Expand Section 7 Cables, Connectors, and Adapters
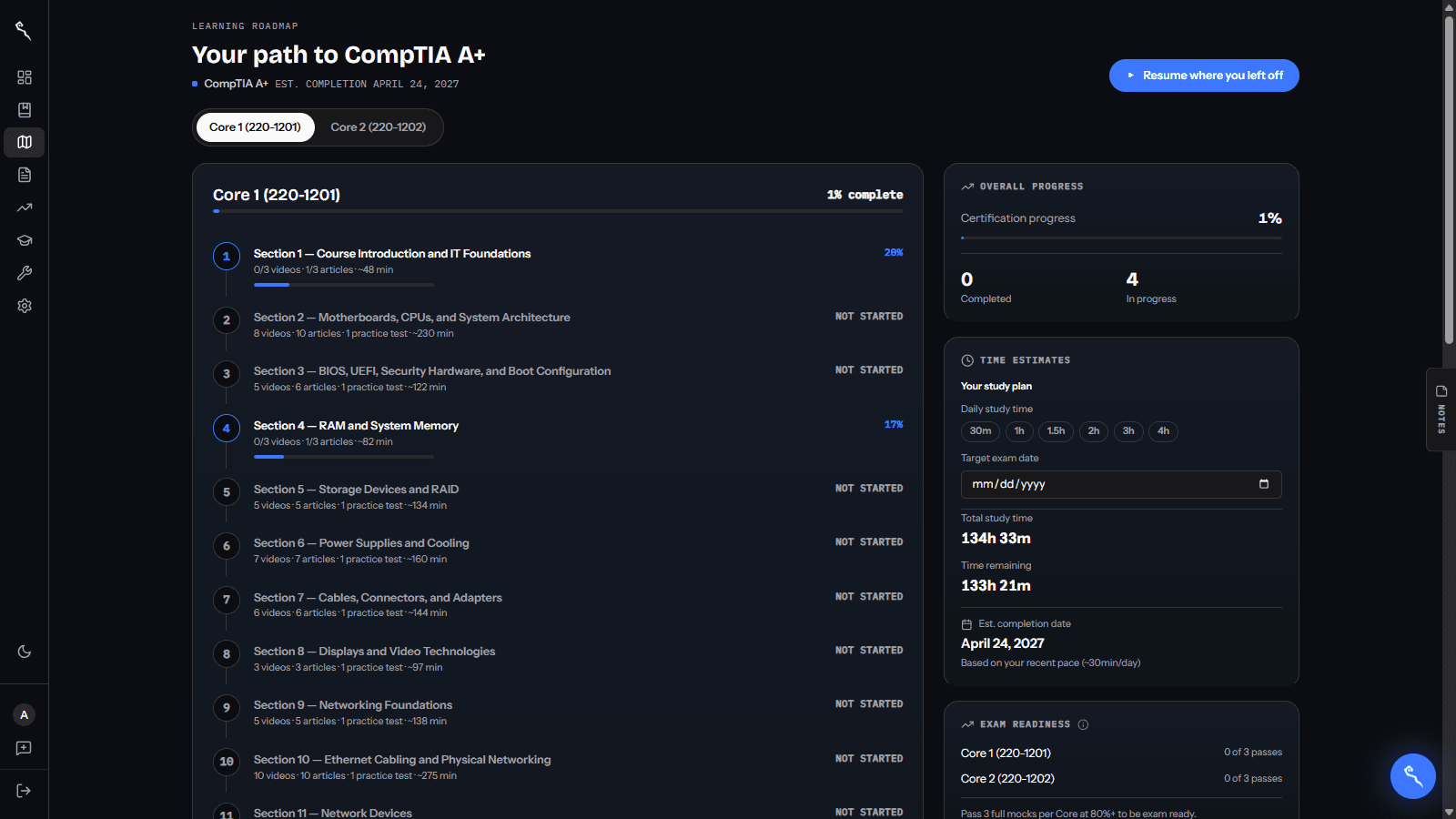This screenshot has height=819, width=1456. point(558,604)
